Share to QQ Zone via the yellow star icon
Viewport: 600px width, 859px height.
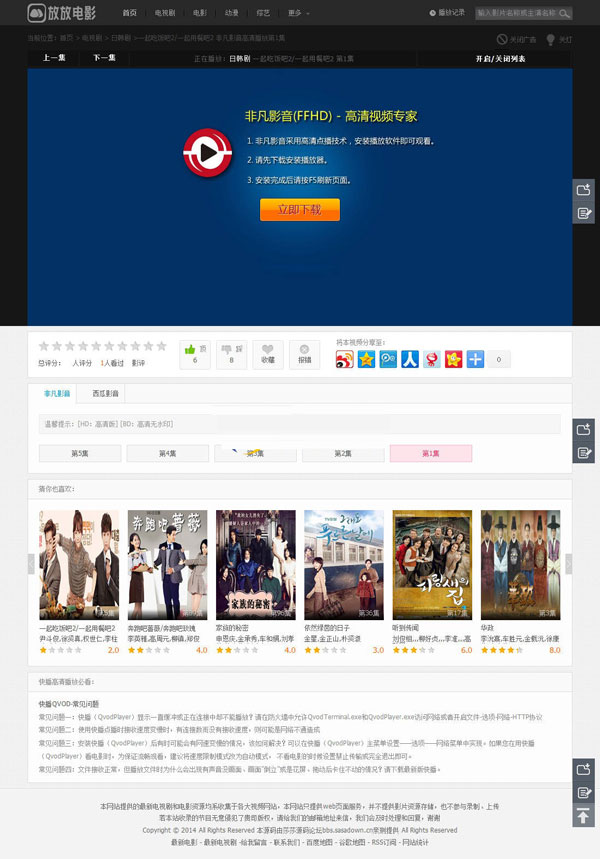(x=366, y=359)
